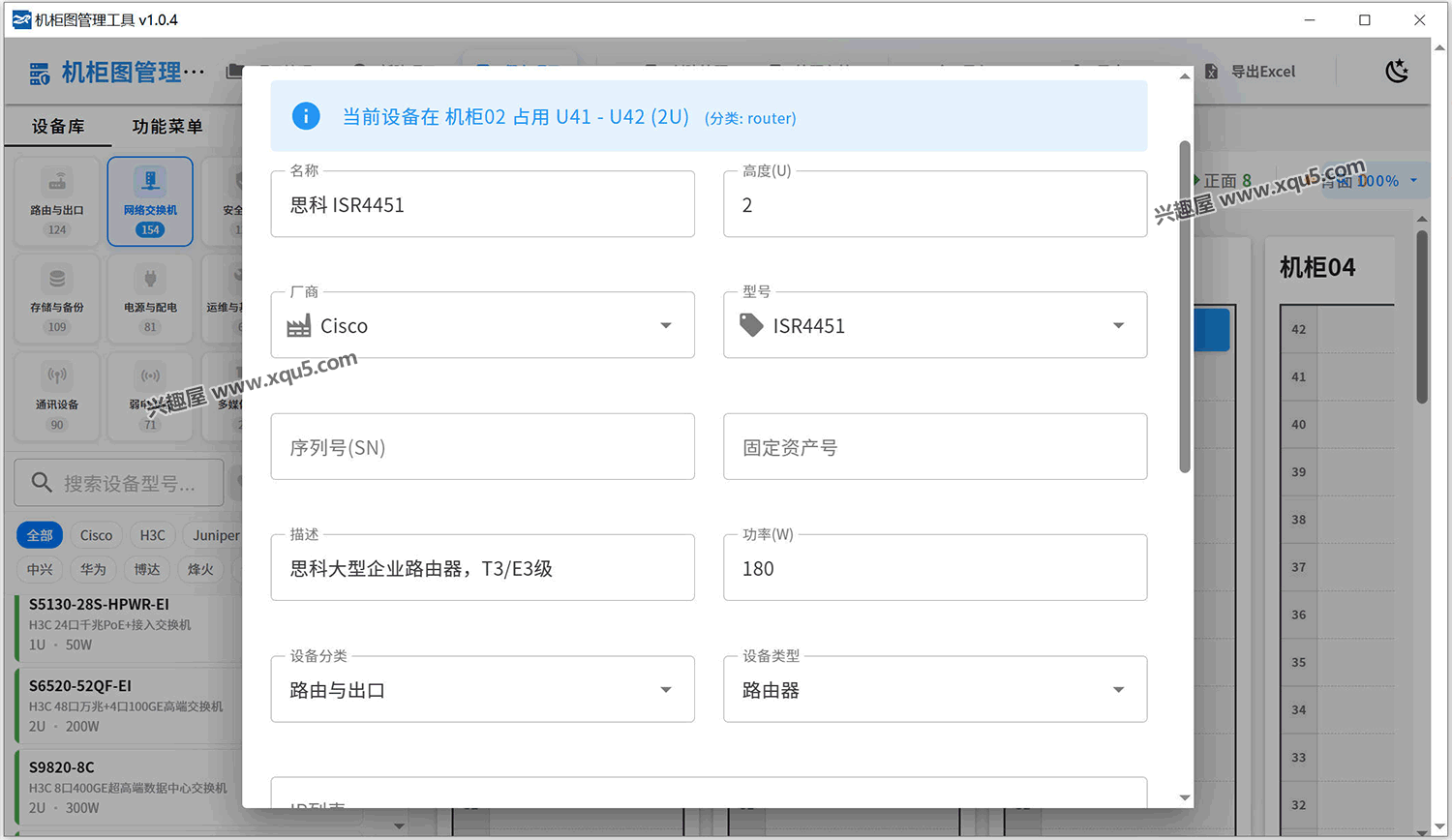Focus the 搜索设备型号 search box
This screenshot has width=1452, height=840.
click(119, 483)
